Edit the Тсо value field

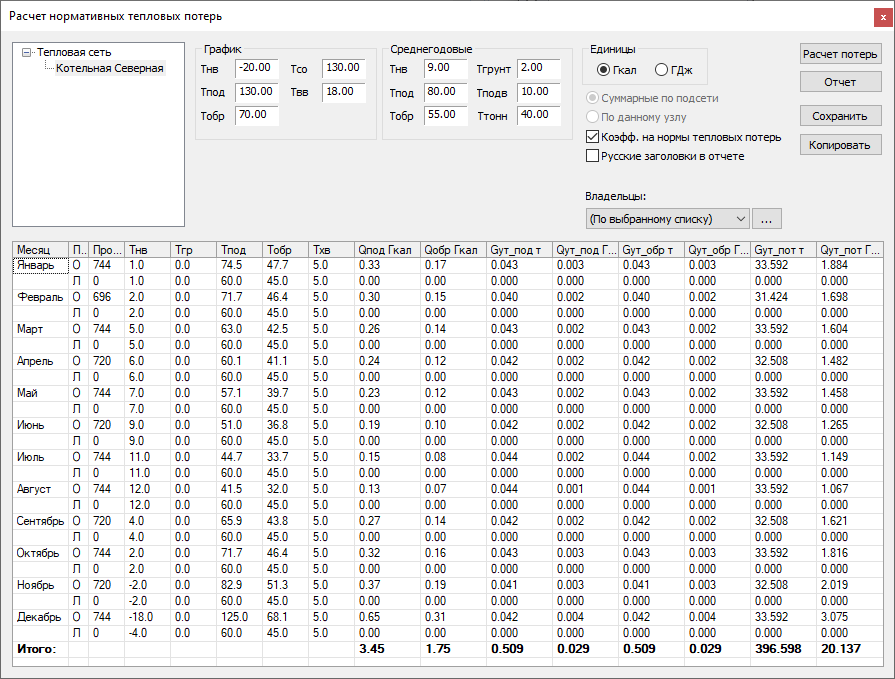(x=344, y=68)
